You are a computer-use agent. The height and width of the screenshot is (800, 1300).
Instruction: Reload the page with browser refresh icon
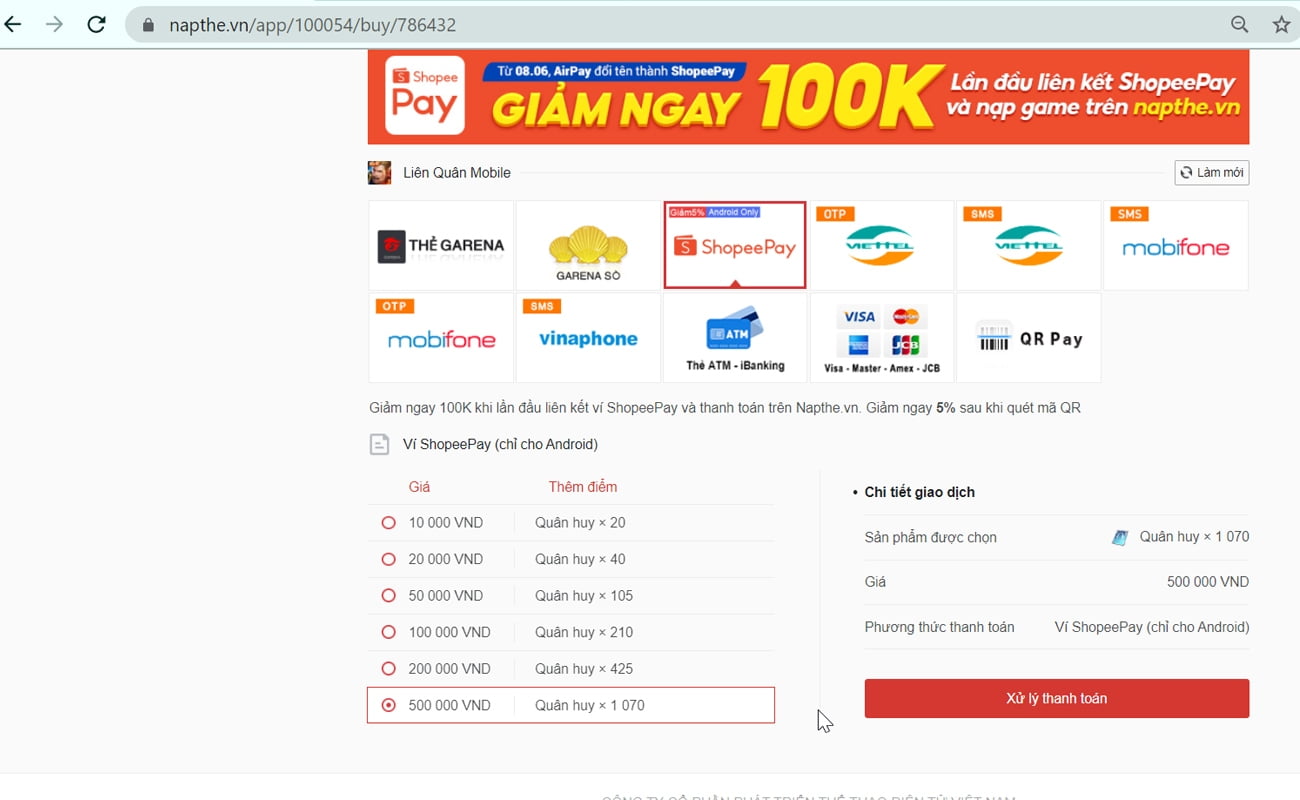(96, 25)
